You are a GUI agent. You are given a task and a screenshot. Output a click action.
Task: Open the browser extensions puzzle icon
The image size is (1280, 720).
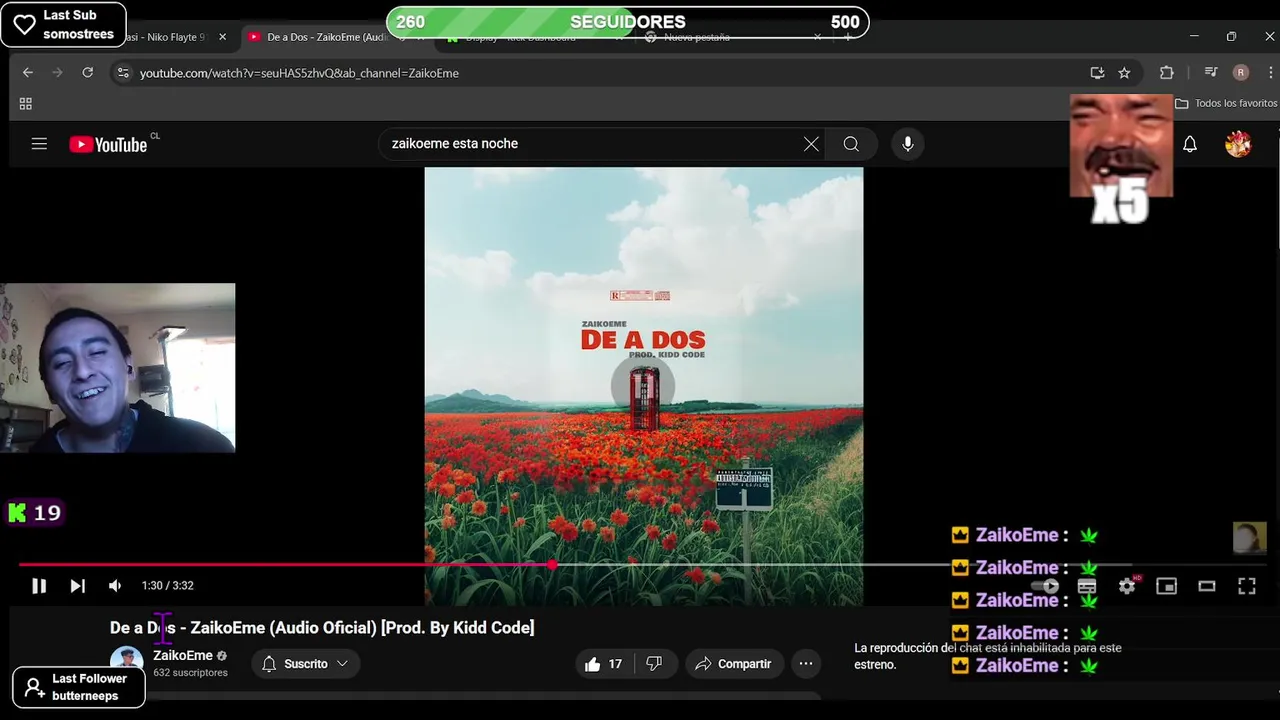(1166, 73)
